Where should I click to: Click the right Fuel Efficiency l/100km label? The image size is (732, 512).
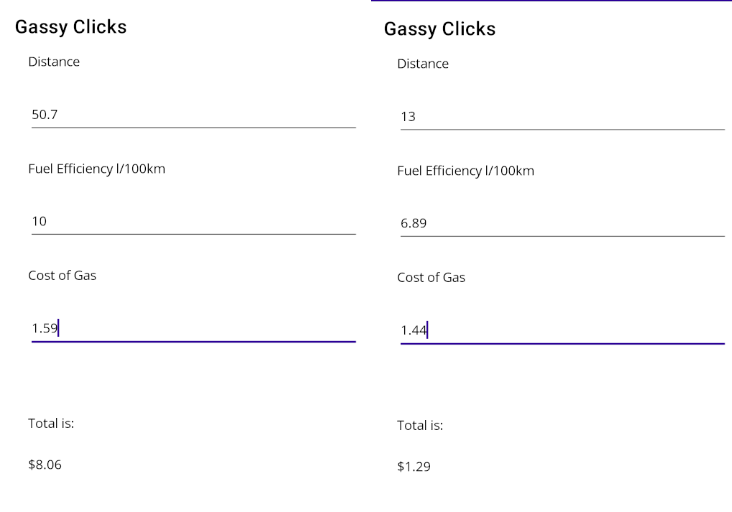click(466, 170)
